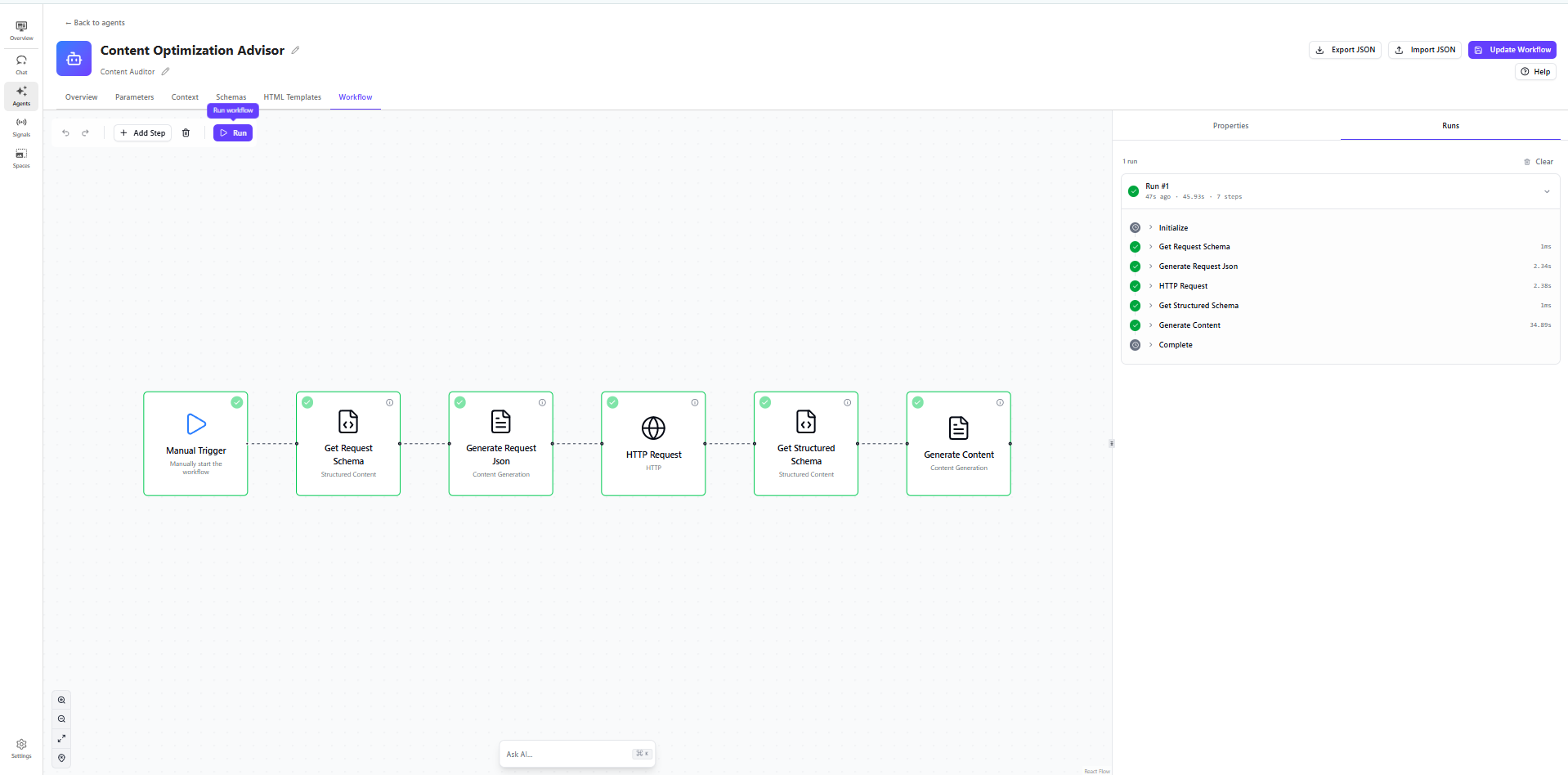Expand the HTTP Request run step
The image size is (1568, 775).
1150,286
